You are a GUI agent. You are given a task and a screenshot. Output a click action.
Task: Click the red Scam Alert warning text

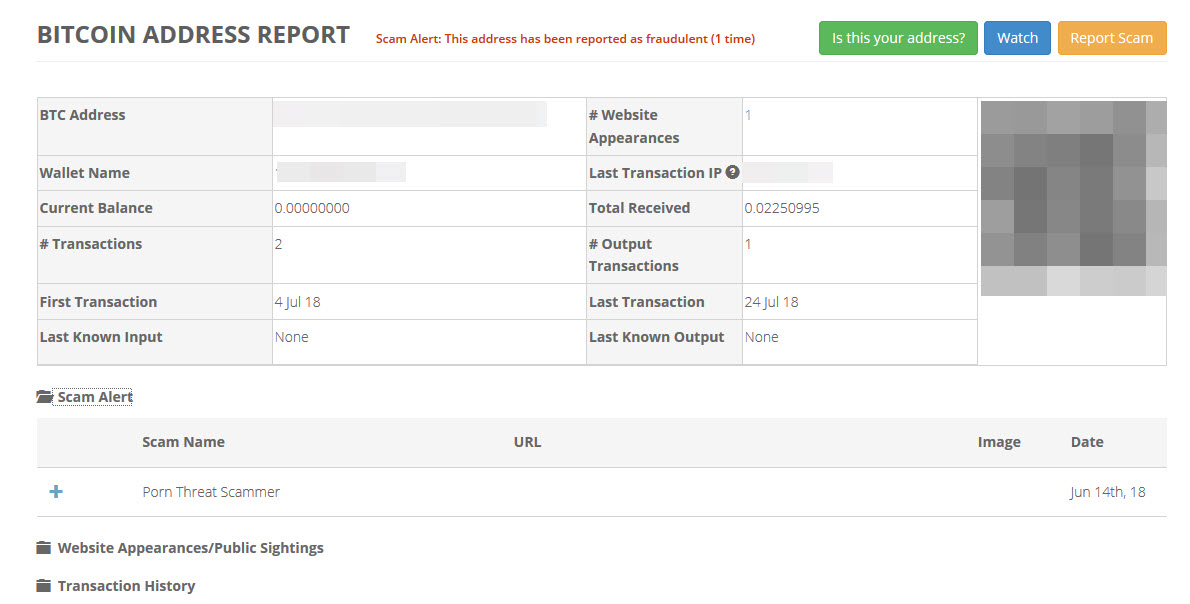coord(565,39)
